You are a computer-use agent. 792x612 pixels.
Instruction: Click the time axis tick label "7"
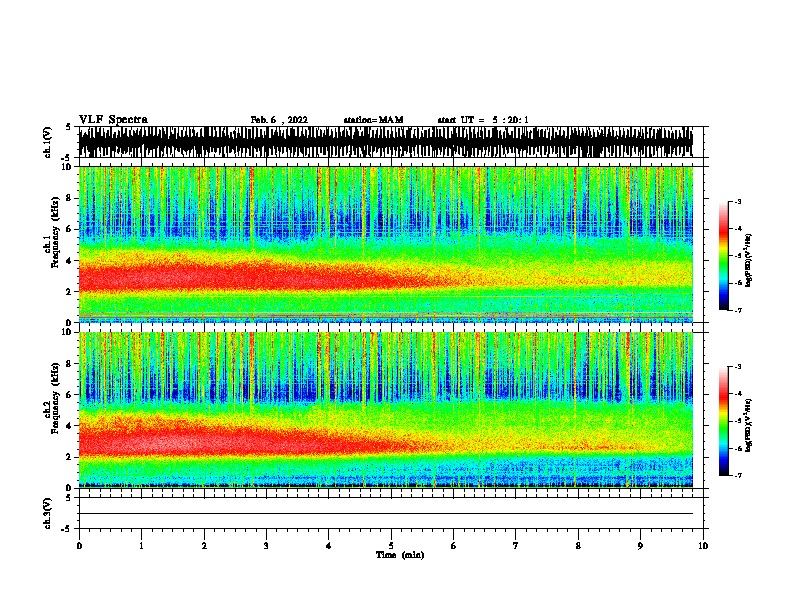coord(516,545)
